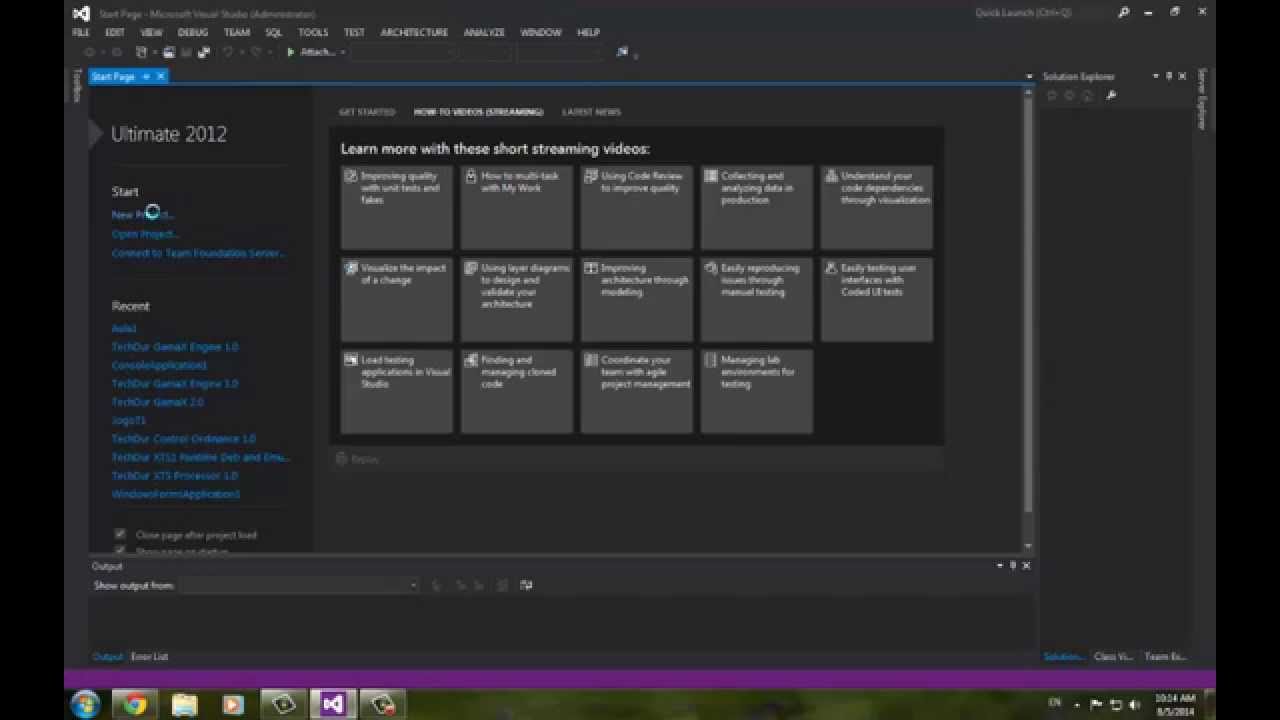The width and height of the screenshot is (1280, 720).
Task: Open video tile Finding and managing cloned code
Action: [x=516, y=391]
